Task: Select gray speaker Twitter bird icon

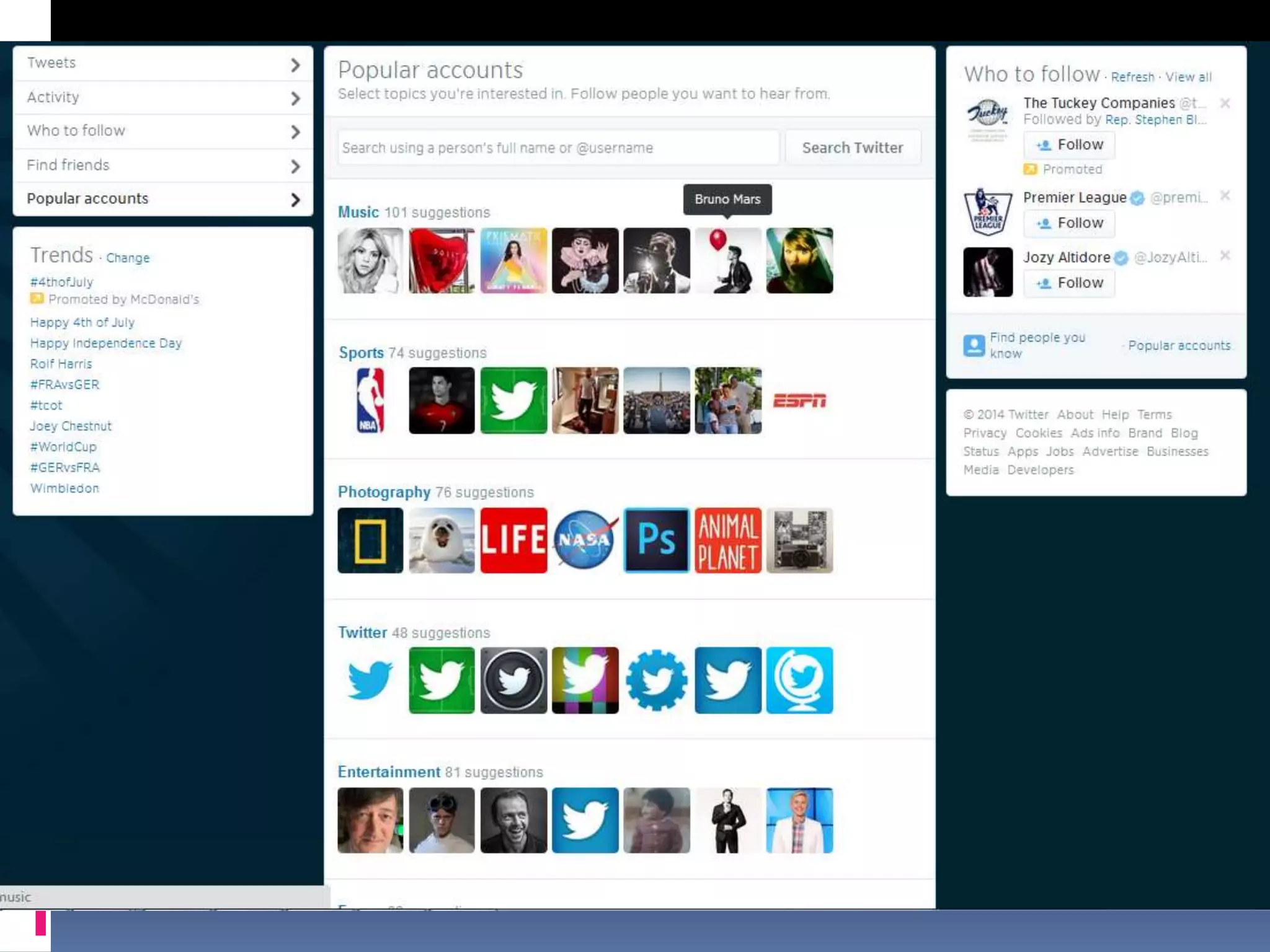Action: click(x=513, y=681)
